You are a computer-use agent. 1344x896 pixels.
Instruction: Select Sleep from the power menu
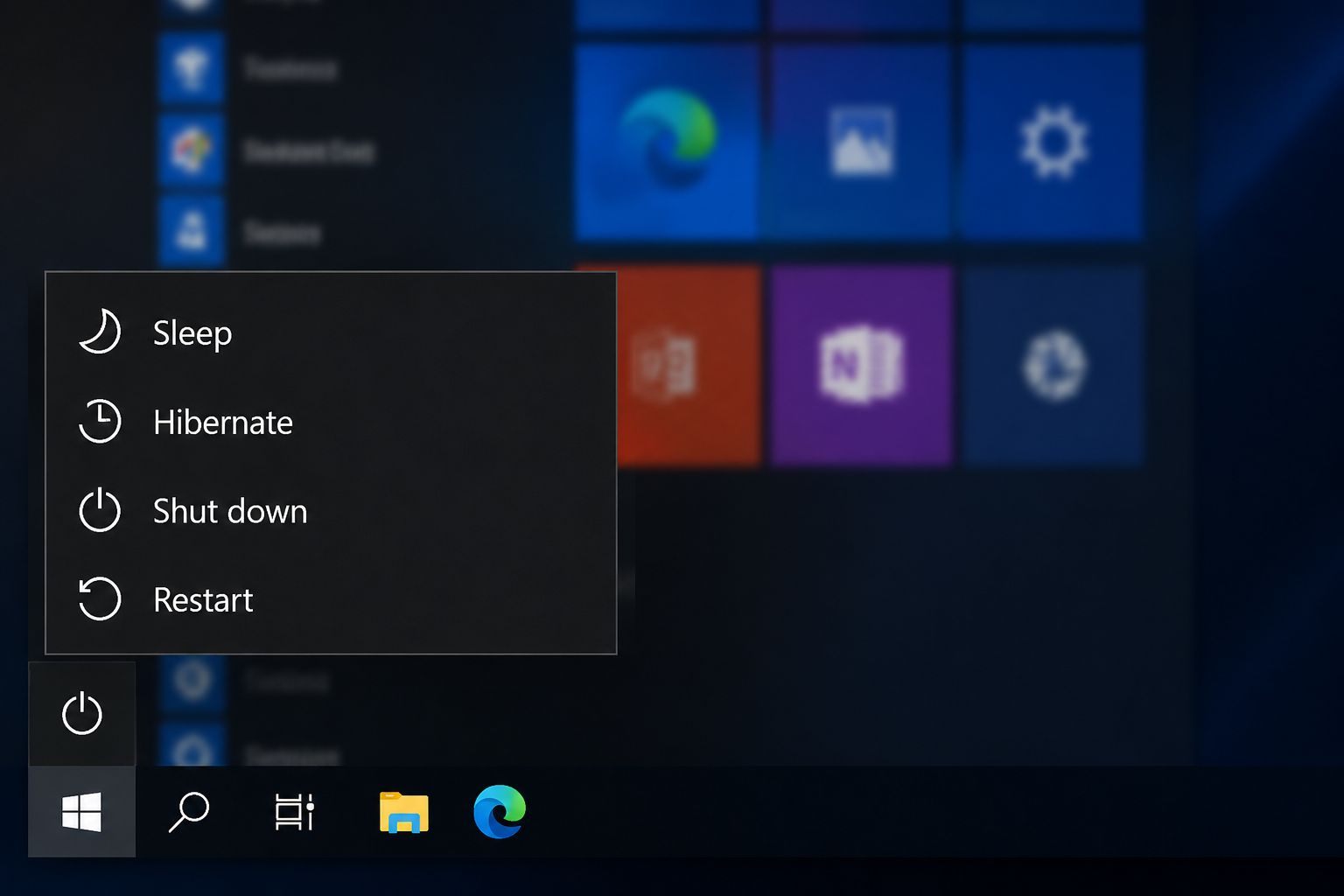(x=331, y=332)
